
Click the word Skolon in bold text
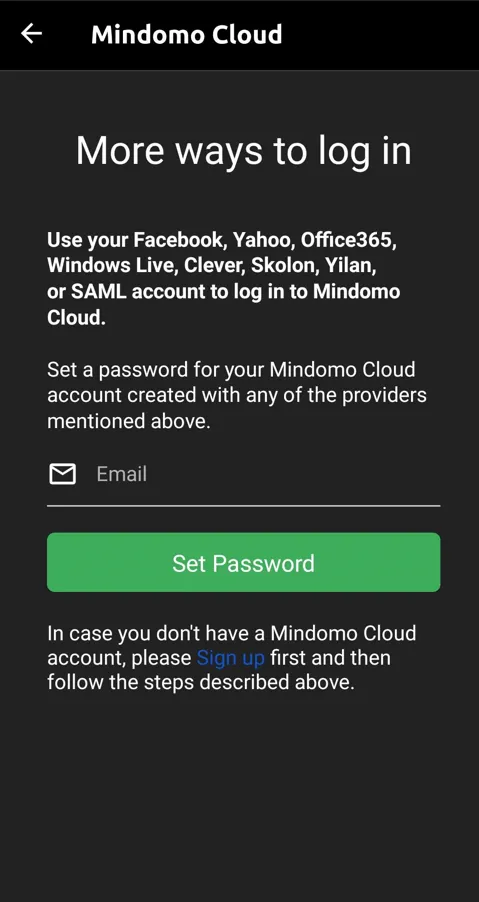tap(285, 266)
